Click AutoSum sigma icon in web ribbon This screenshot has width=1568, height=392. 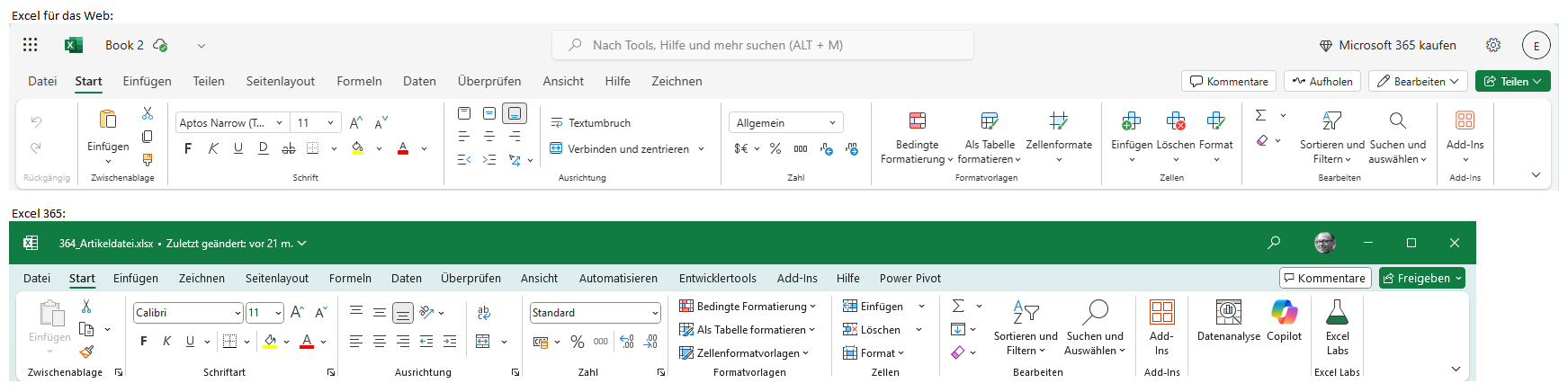click(x=1260, y=115)
